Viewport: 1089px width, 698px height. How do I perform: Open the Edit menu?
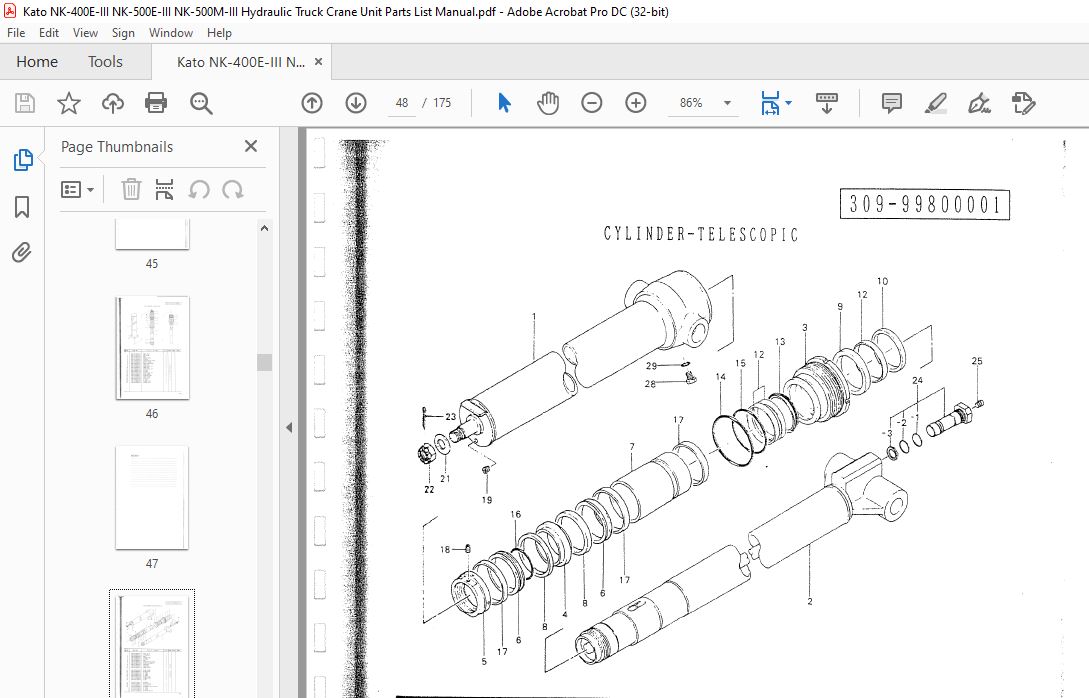[x=49, y=33]
